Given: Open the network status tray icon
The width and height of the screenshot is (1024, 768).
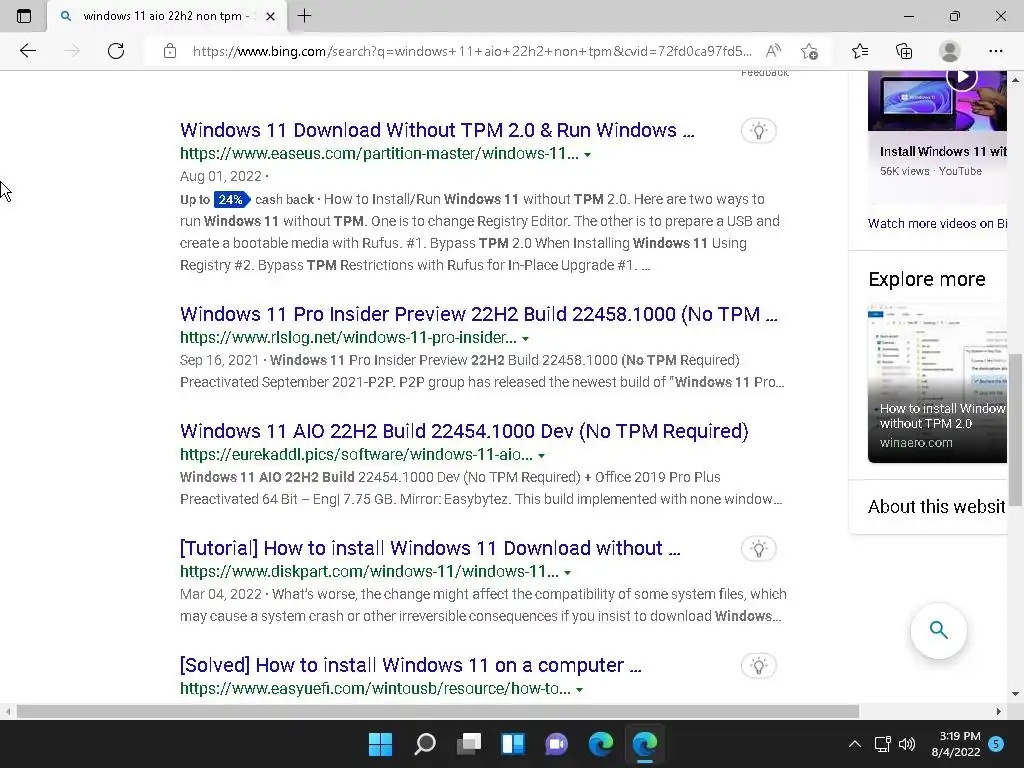Looking at the screenshot, I should (x=882, y=744).
